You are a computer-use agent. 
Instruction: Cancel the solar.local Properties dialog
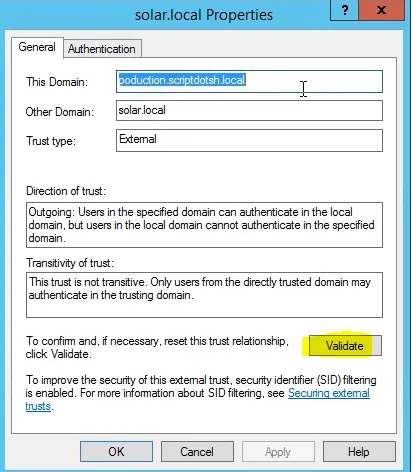[x=197, y=452]
